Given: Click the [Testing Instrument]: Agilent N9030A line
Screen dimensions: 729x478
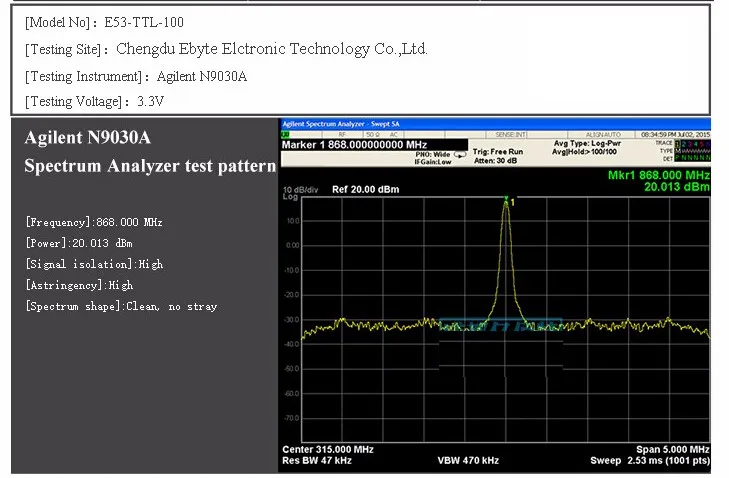Looking at the screenshot, I should point(136,76).
